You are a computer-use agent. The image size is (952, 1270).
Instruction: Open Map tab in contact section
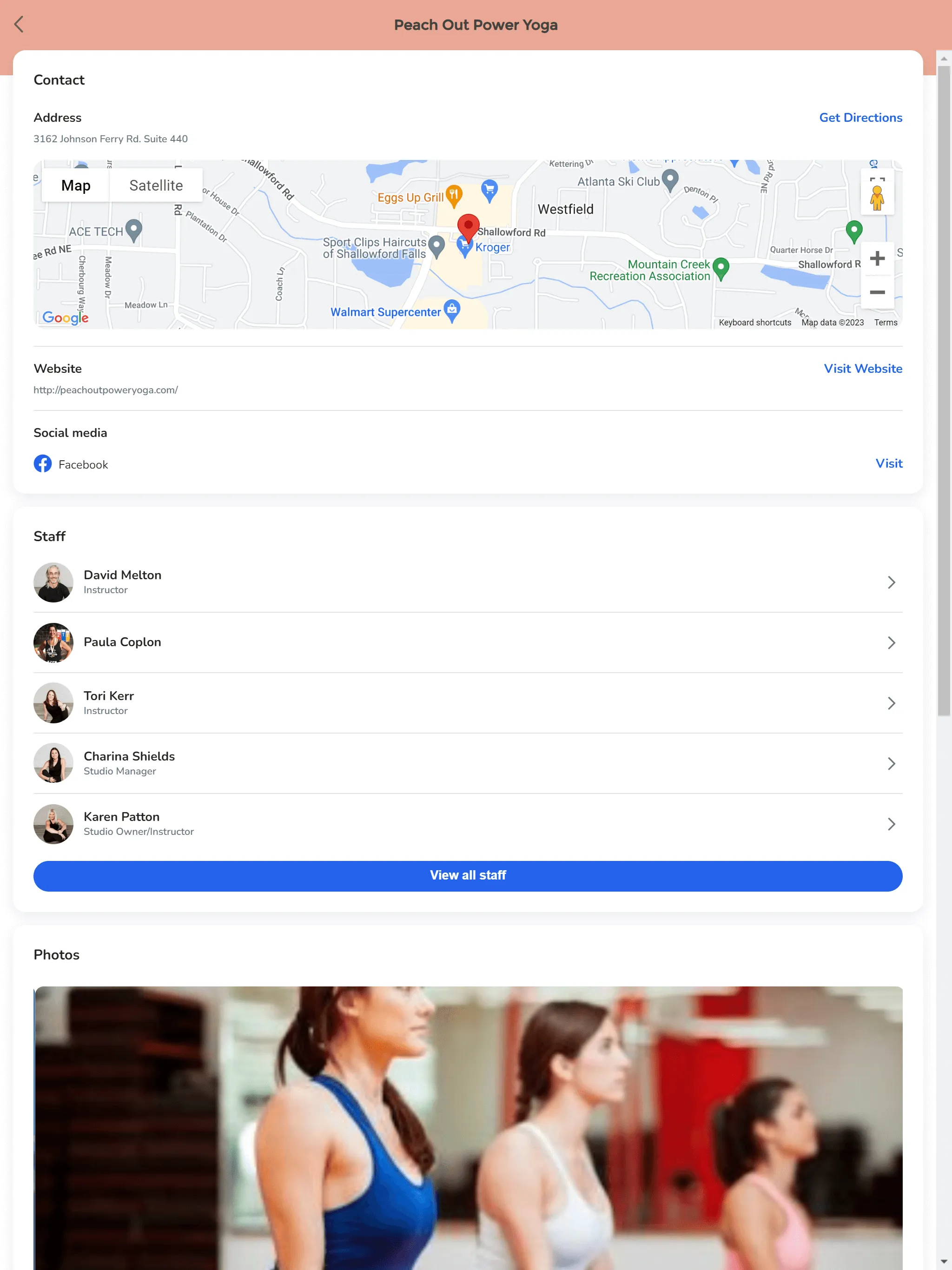click(76, 185)
